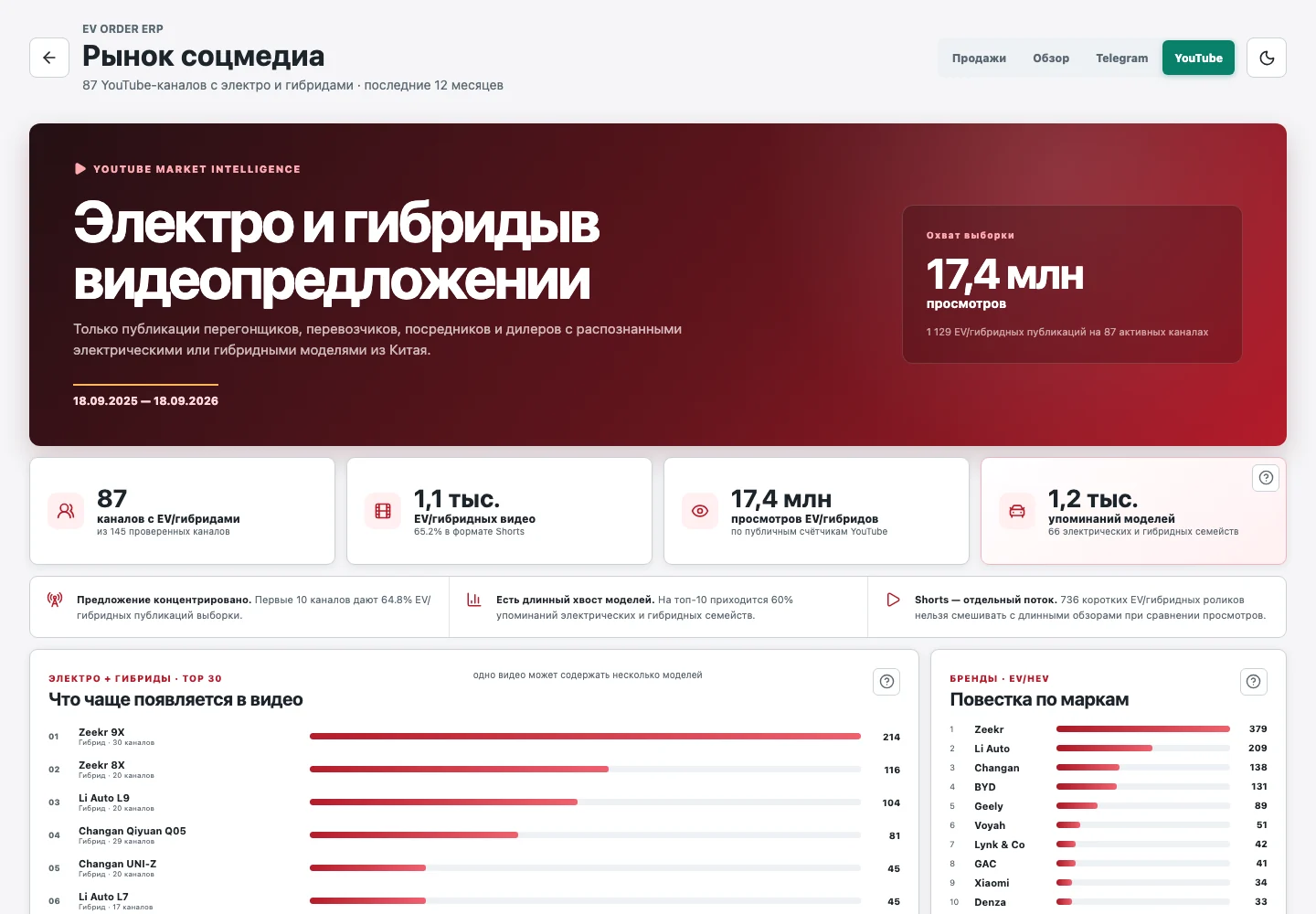Click the Zeekr 9X progress bar
1316x914 pixels.
(585, 737)
